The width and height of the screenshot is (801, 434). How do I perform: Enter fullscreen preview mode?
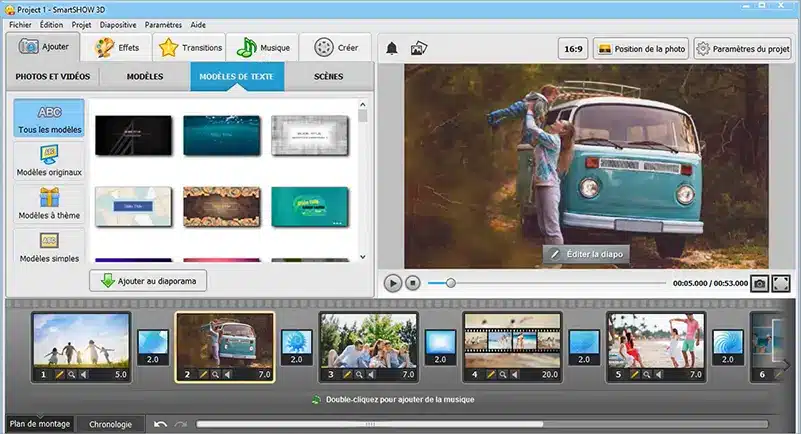(x=781, y=284)
